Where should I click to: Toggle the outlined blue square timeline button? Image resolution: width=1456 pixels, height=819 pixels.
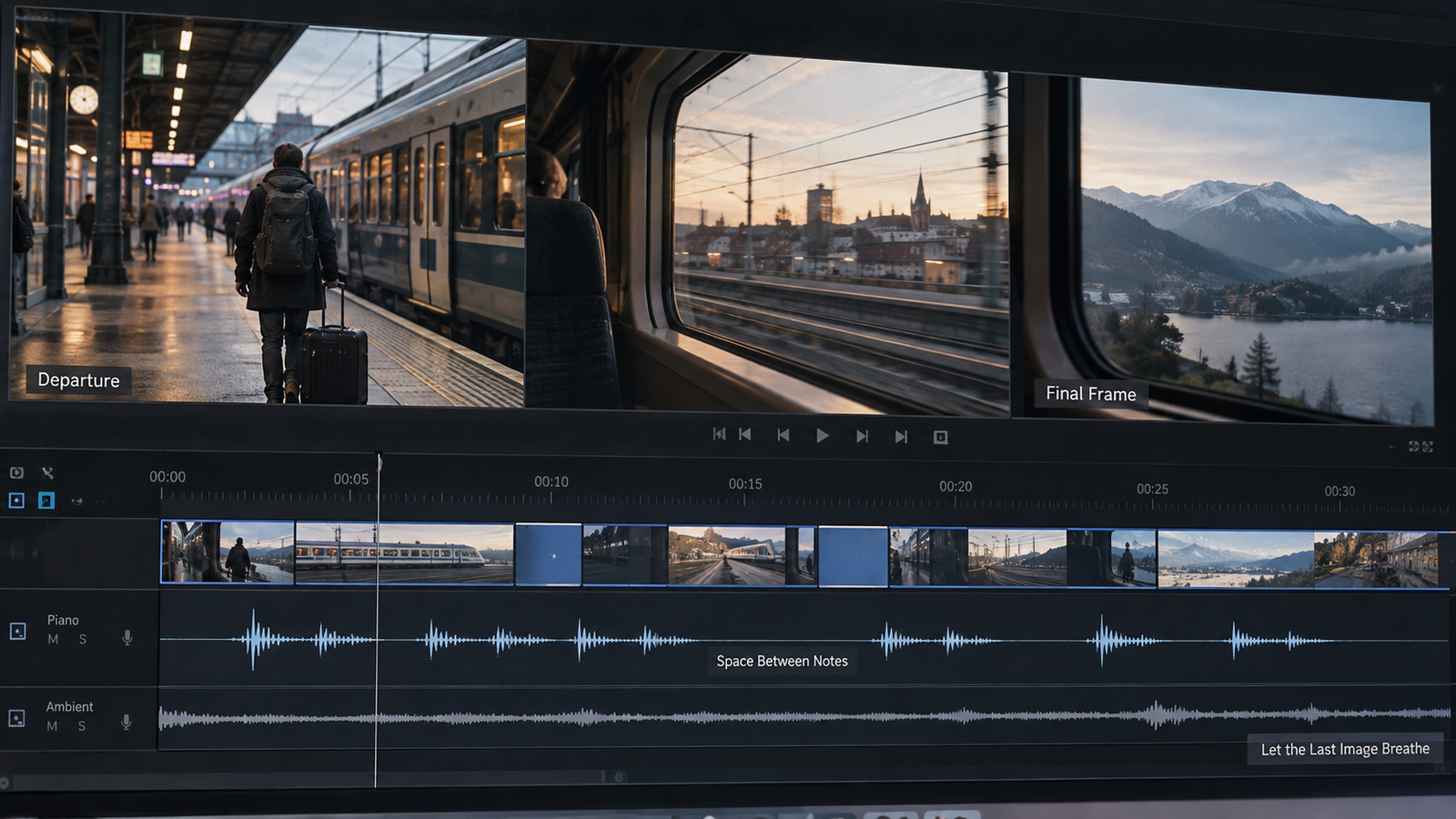16,500
